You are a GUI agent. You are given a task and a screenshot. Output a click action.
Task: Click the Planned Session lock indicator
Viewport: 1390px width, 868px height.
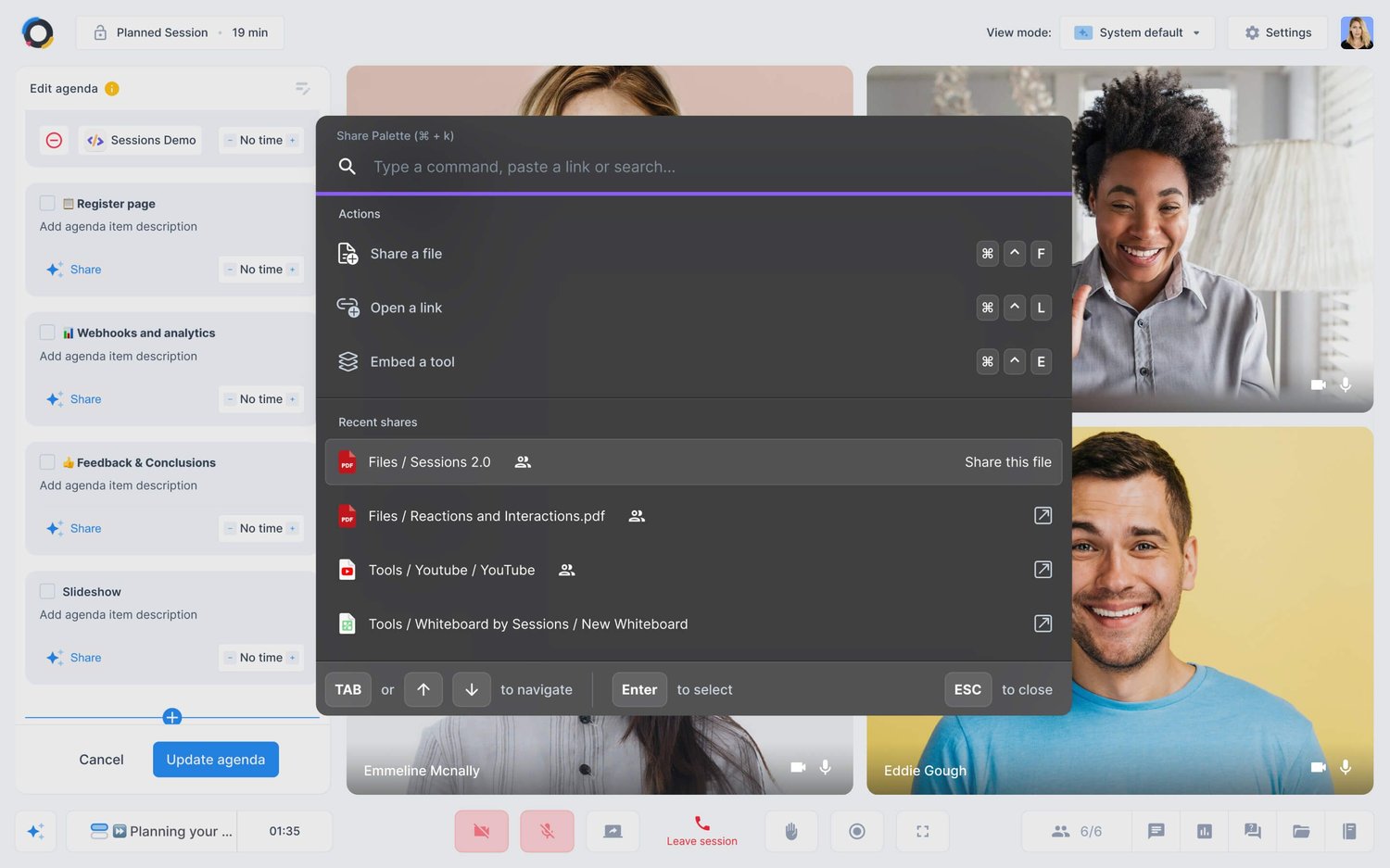100,32
